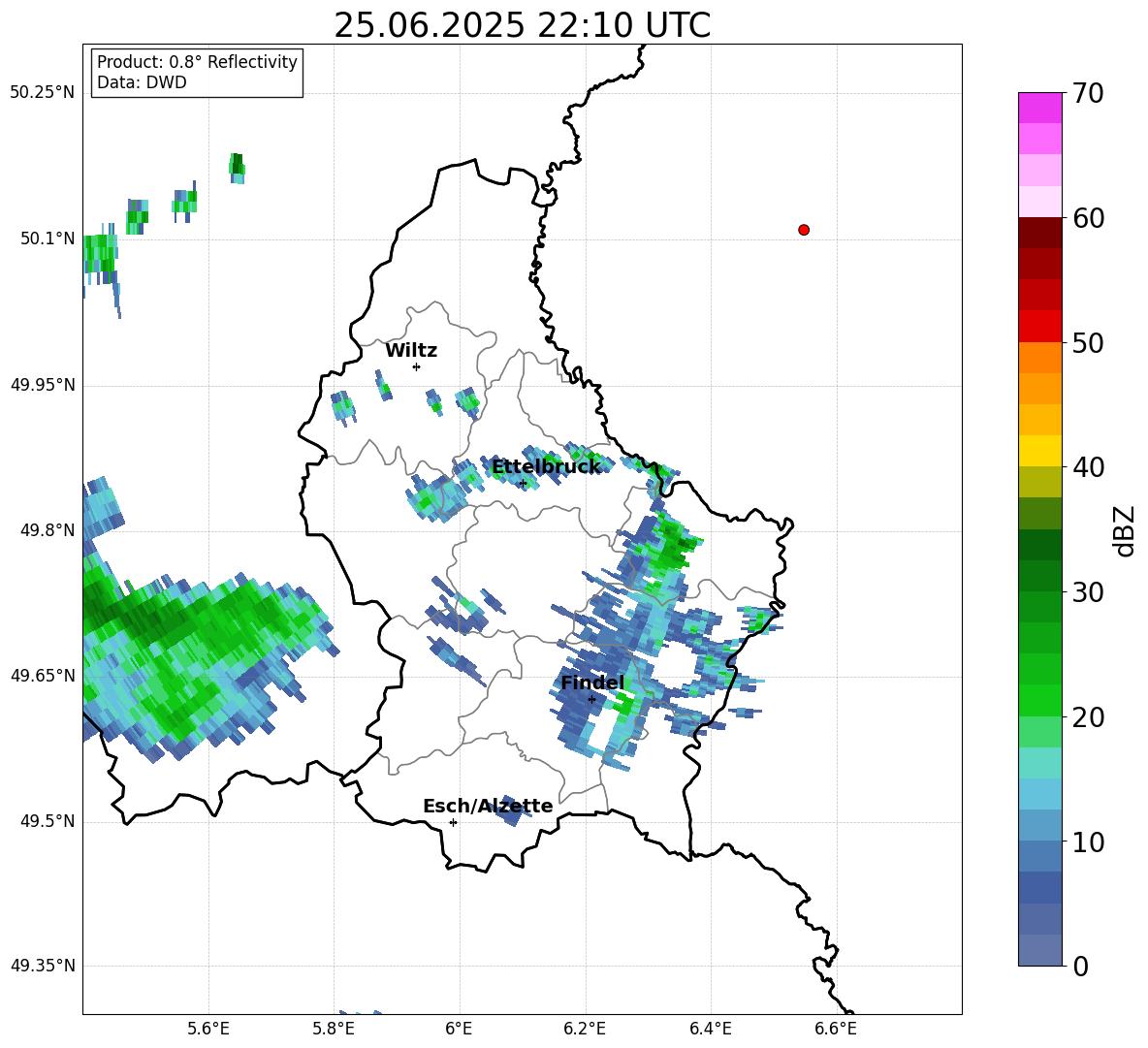
Task: Click the 40 colorbar tick label
Action: coord(1088,467)
